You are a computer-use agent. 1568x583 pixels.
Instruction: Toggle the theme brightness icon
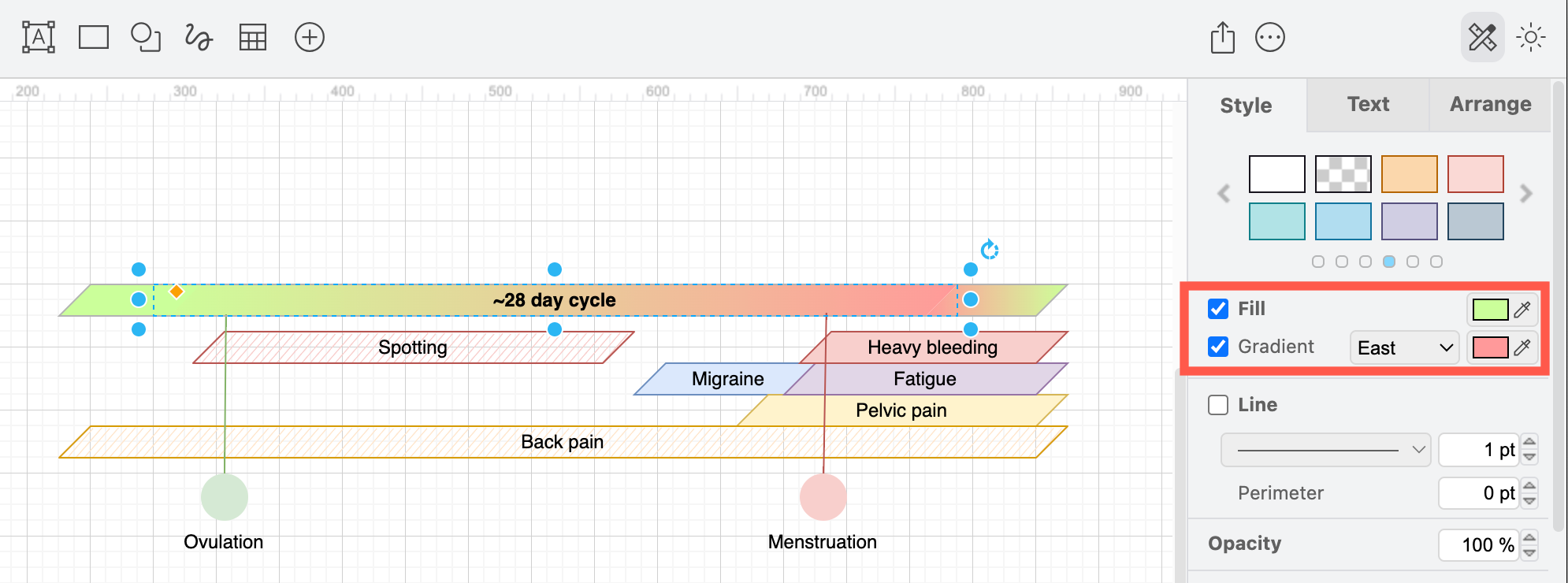click(x=1529, y=36)
